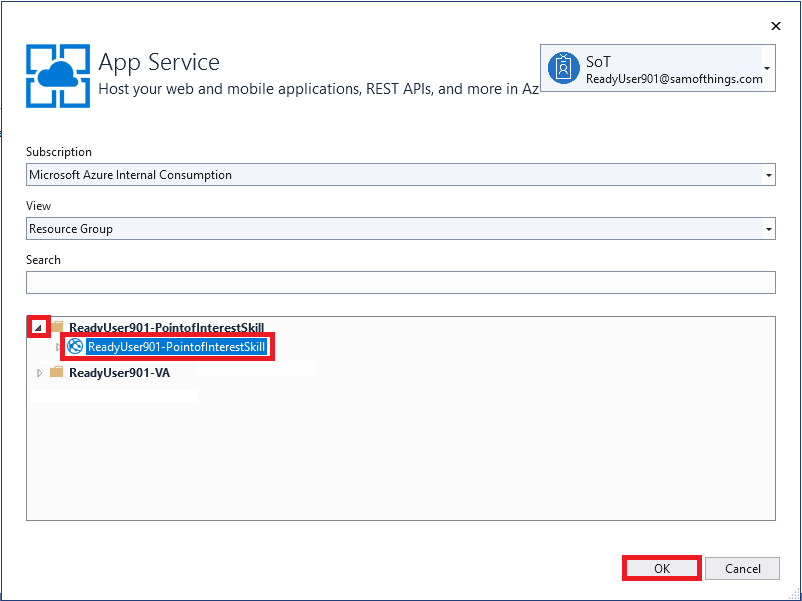Expand the ReadyUser901-VA resource group
This screenshot has width=802, height=601.
(x=39, y=373)
